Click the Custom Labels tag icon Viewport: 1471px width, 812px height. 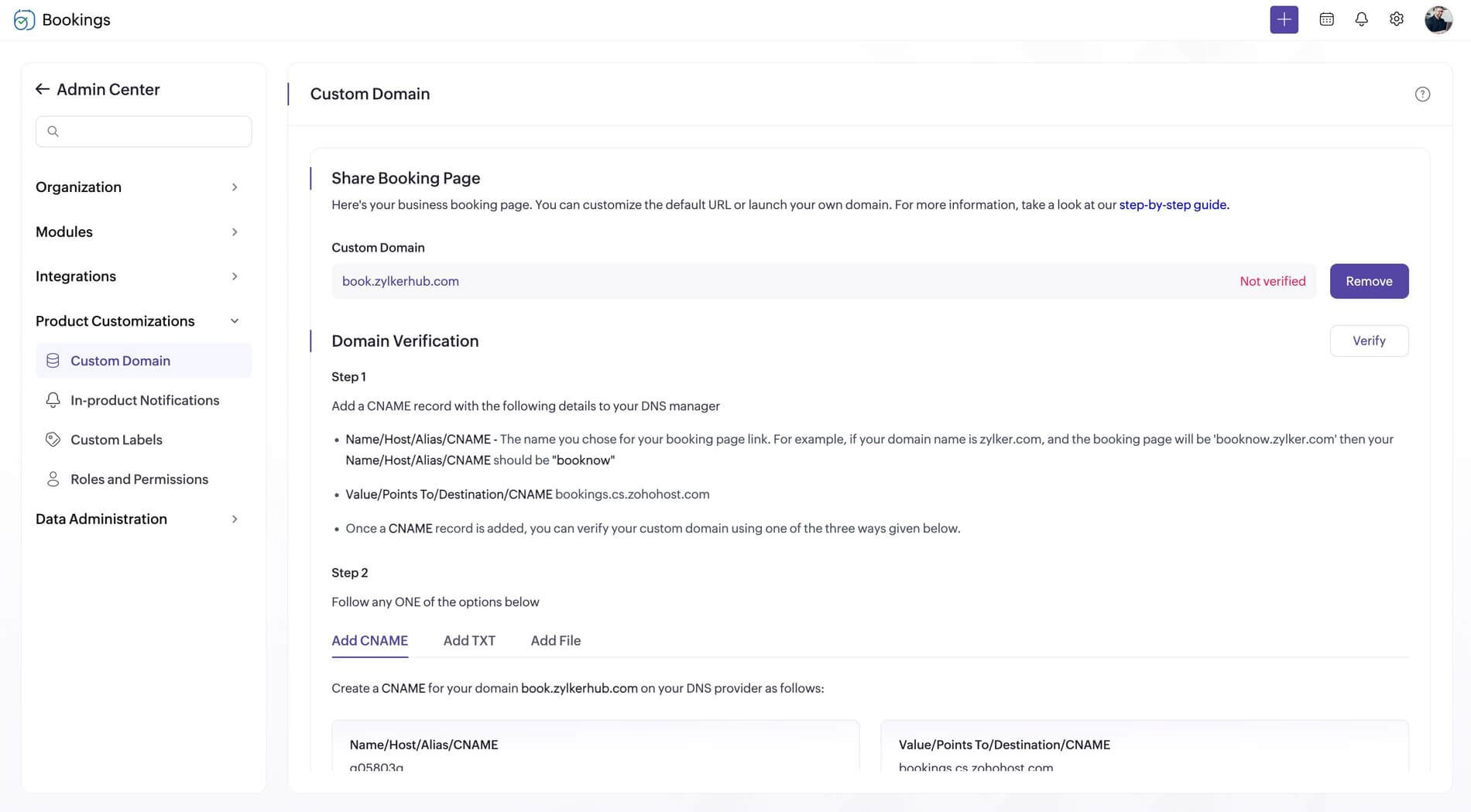(x=53, y=440)
